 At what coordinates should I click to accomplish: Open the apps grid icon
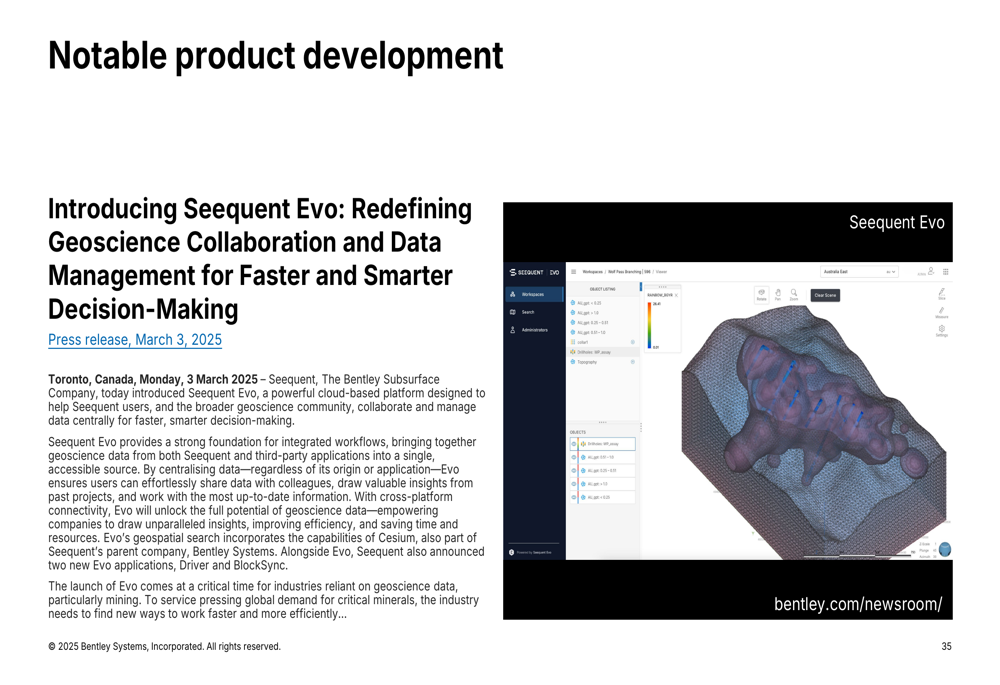pyautogui.click(x=946, y=271)
